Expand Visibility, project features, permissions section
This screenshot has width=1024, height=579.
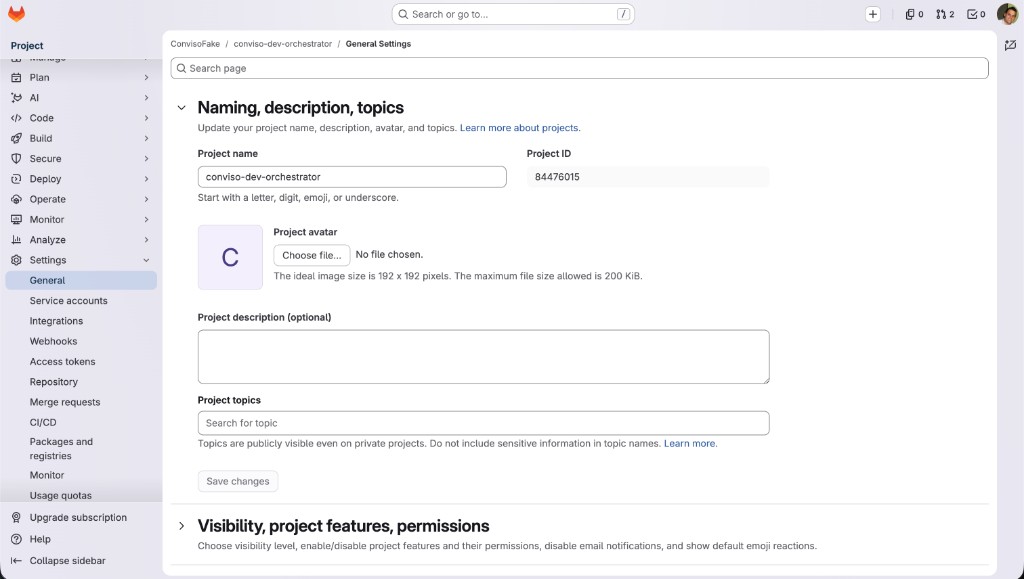[182, 525]
